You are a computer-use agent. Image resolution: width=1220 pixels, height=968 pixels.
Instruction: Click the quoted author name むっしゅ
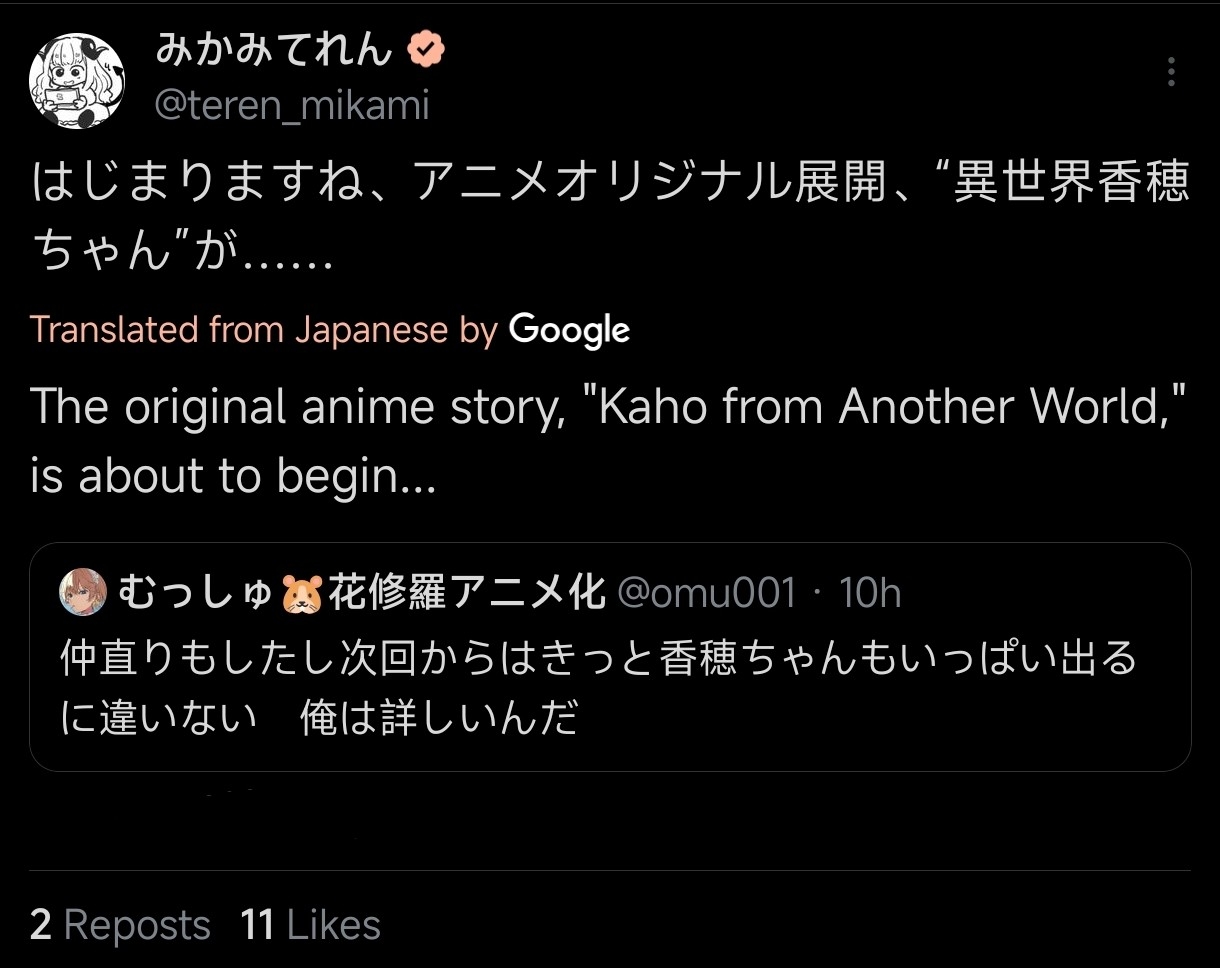point(194,593)
